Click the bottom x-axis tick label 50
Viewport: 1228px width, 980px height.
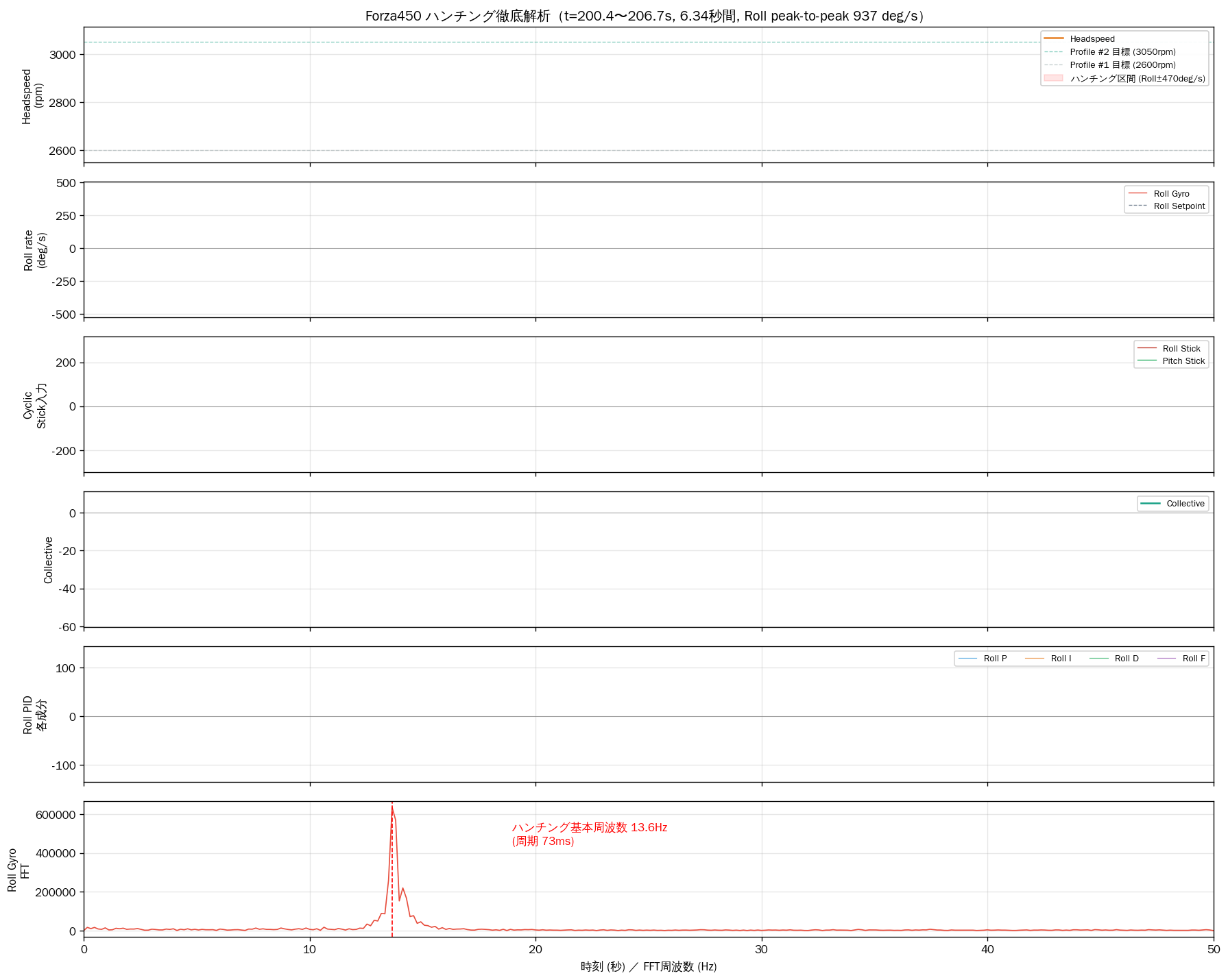[x=1214, y=950]
